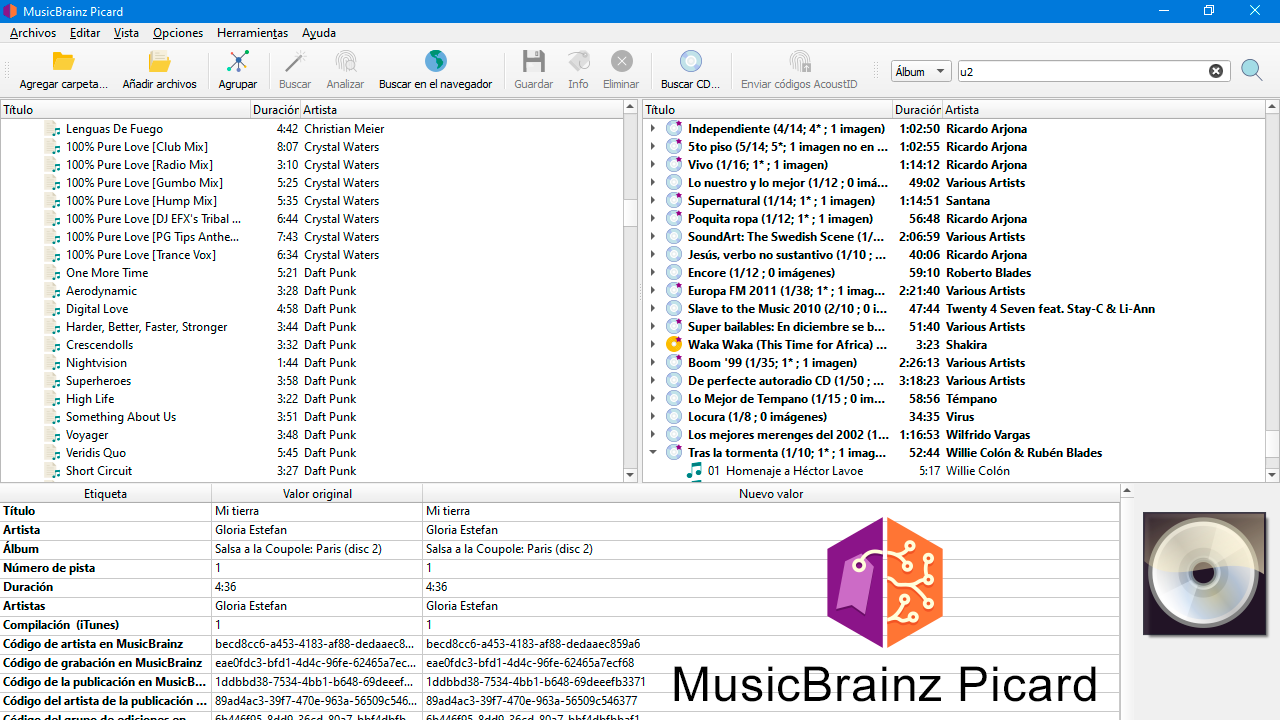Expand Lo Mejor de Tempano album
Screen dimensions: 1280x720
653,399
